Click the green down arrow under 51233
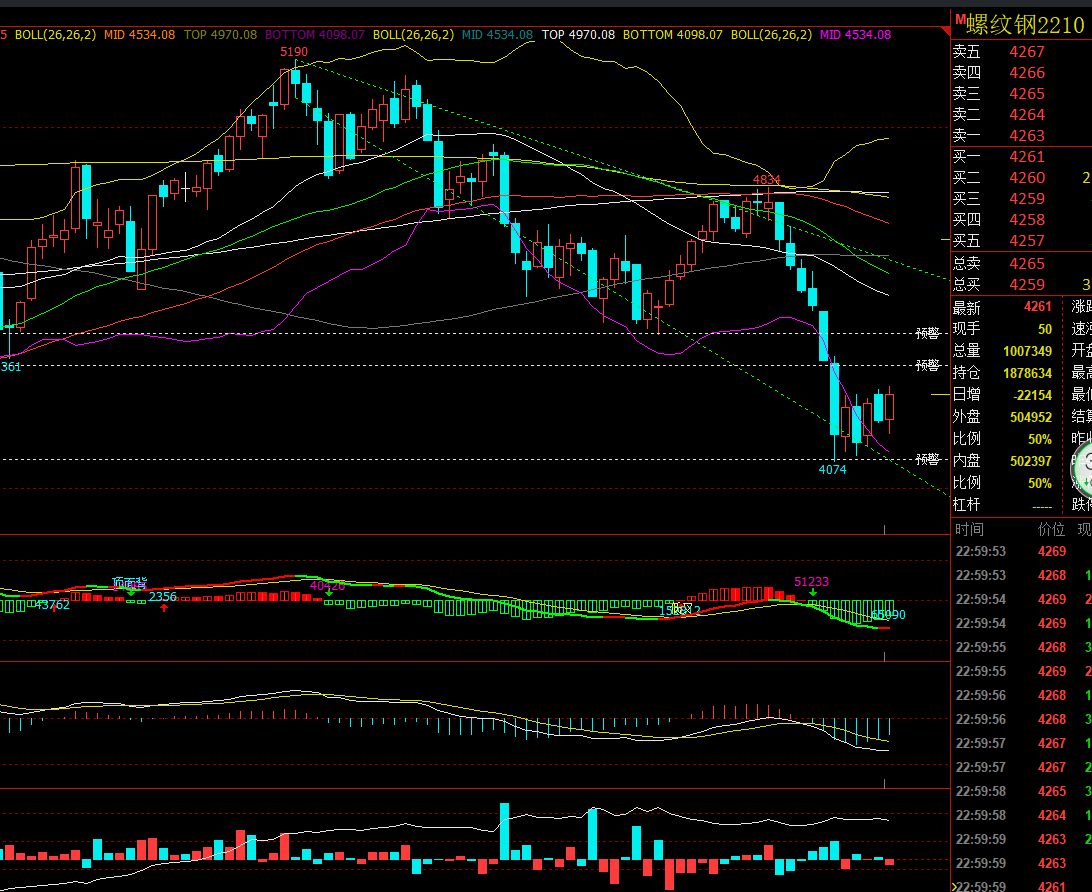The width and height of the screenshot is (1092, 892). coord(813,592)
